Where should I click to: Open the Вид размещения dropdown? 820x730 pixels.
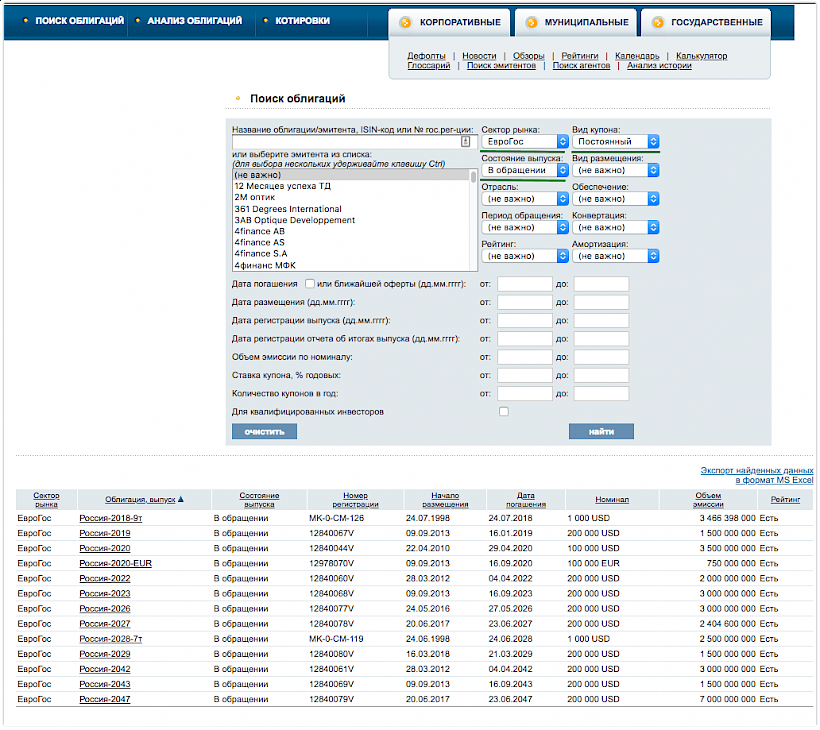(x=616, y=170)
